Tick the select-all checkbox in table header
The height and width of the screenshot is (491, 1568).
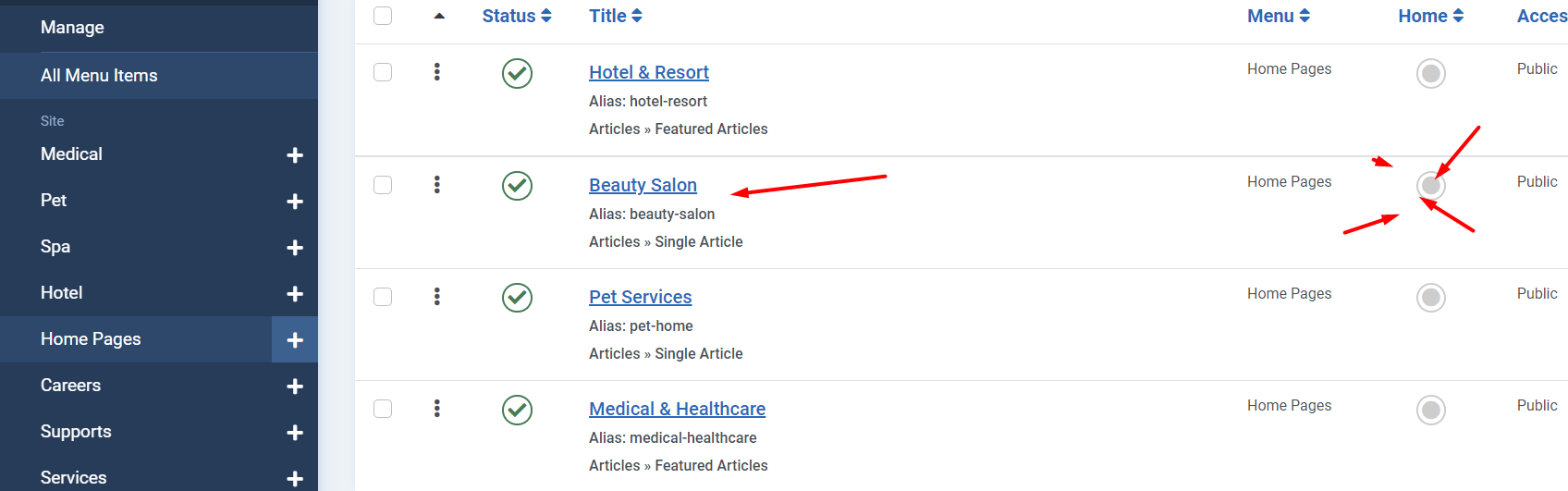383,16
